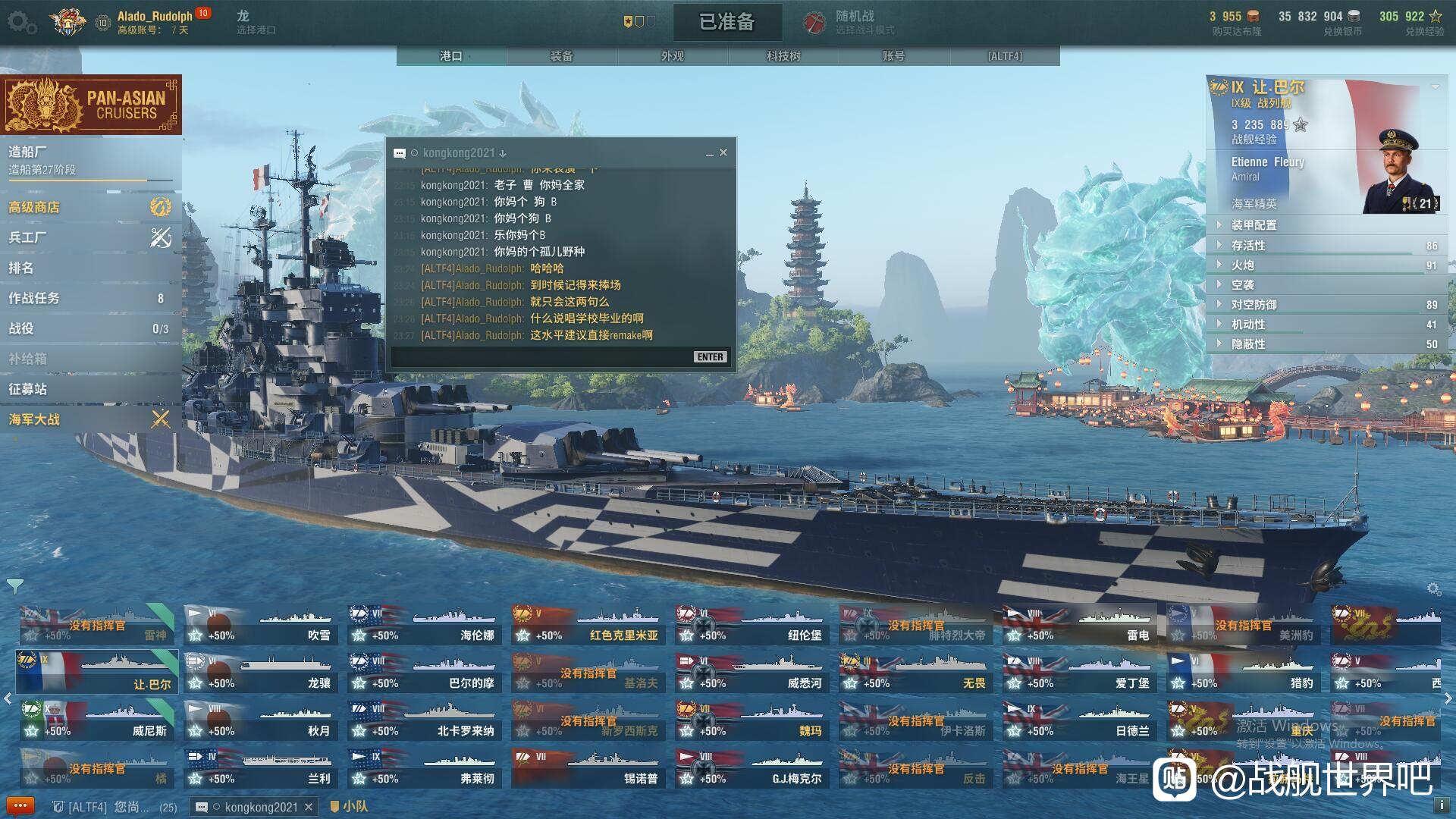Click the 高级商店 premium shop icon
1456x819 pixels.
160,206
